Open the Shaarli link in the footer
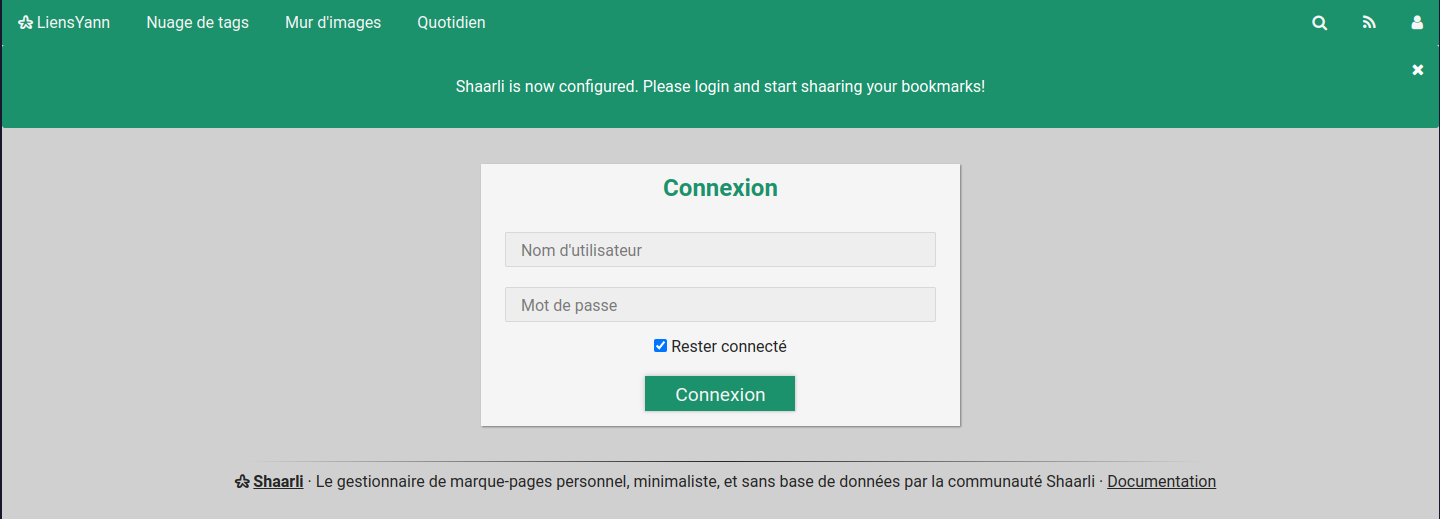 [278, 482]
